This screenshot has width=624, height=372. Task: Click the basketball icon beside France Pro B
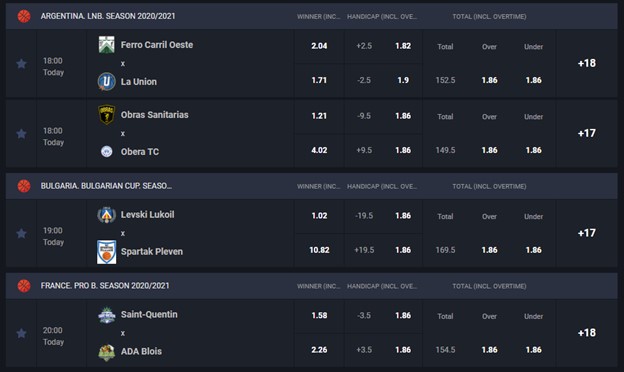(x=24, y=286)
